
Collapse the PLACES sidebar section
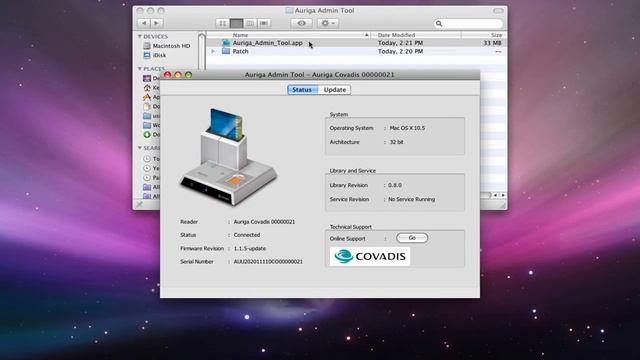coord(140,69)
